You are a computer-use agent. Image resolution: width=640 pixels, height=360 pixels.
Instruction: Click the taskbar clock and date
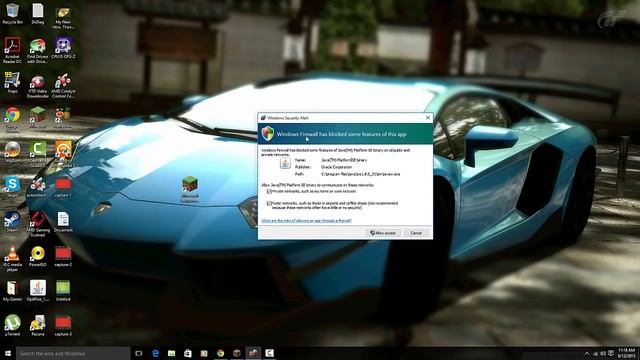click(627, 353)
